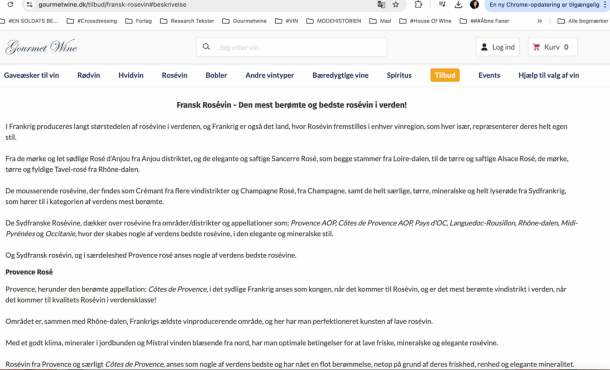
Task: Open the Chrome profile avatar
Action: (x=474, y=5)
